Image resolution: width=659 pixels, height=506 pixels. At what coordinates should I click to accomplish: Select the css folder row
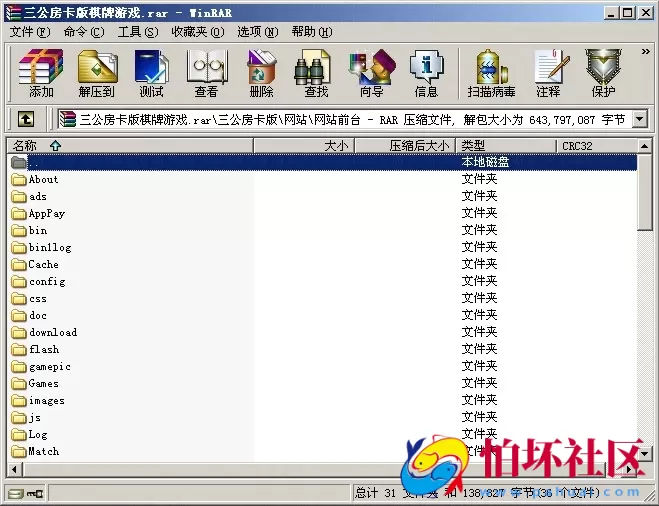pos(322,299)
